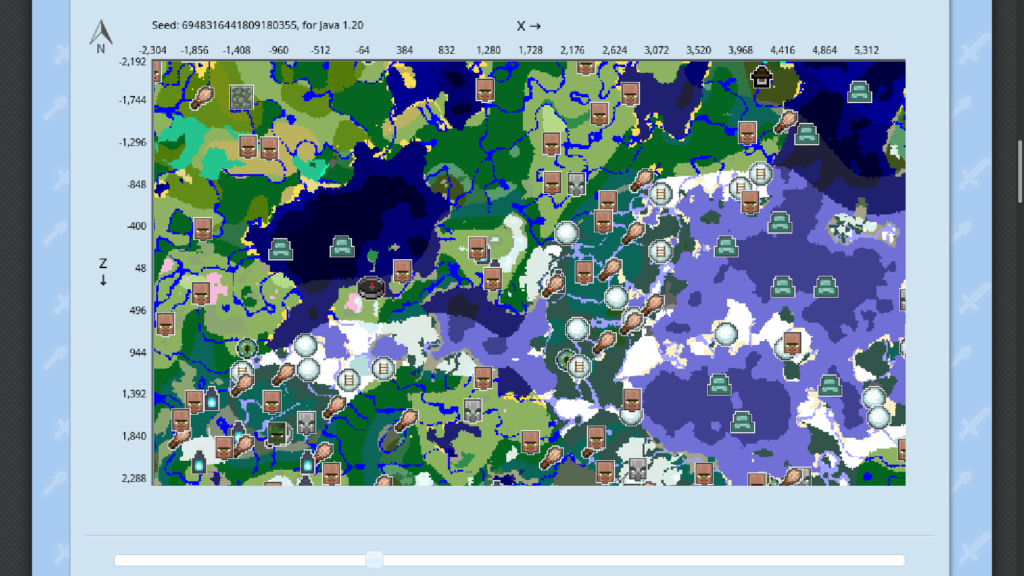Click the map zoom slider handle
1024x576 pixels.
point(374,560)
